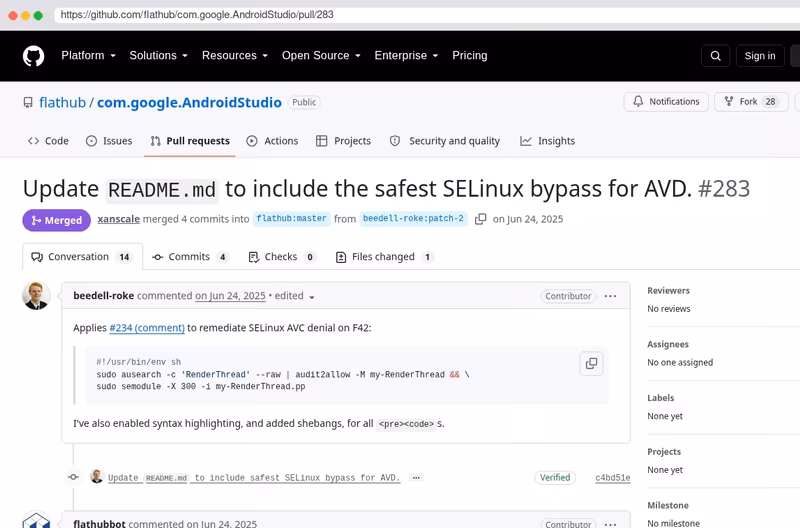Copy the head branch name icon
The image size is (800, 528).
pyautogui.click(x=480, y=219)
